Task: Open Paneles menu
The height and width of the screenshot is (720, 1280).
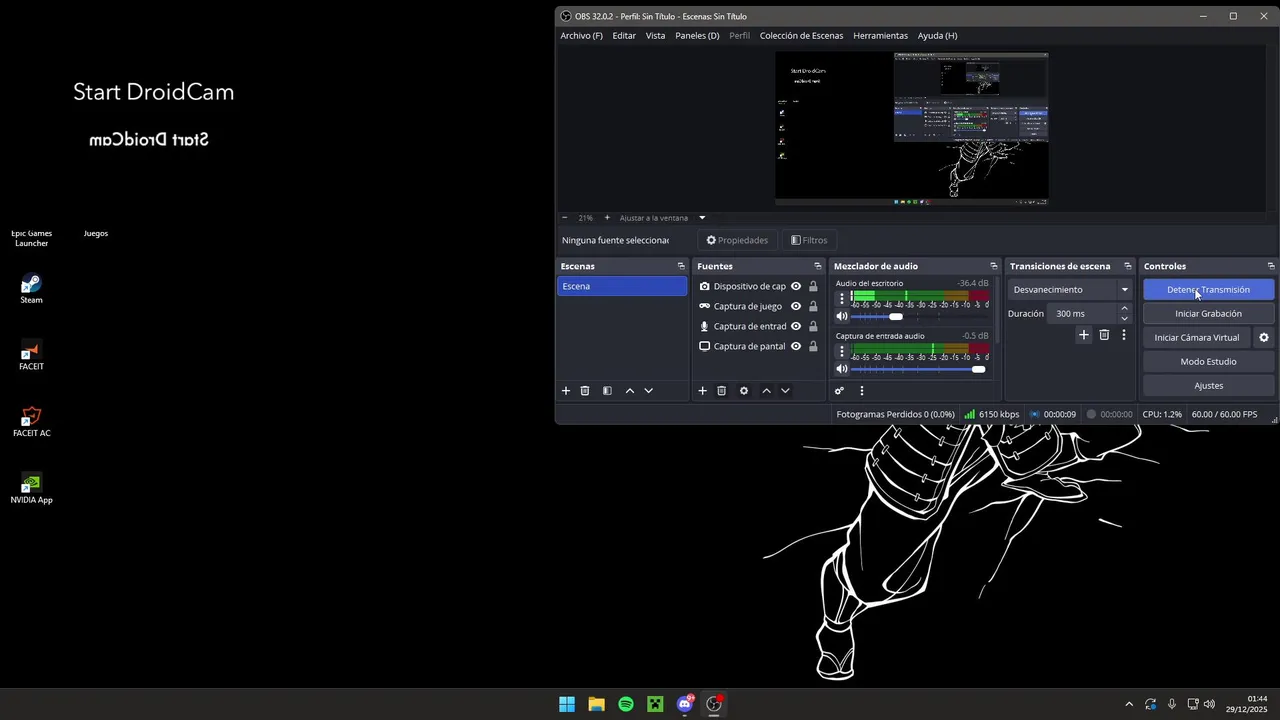Action: [697, 35]
